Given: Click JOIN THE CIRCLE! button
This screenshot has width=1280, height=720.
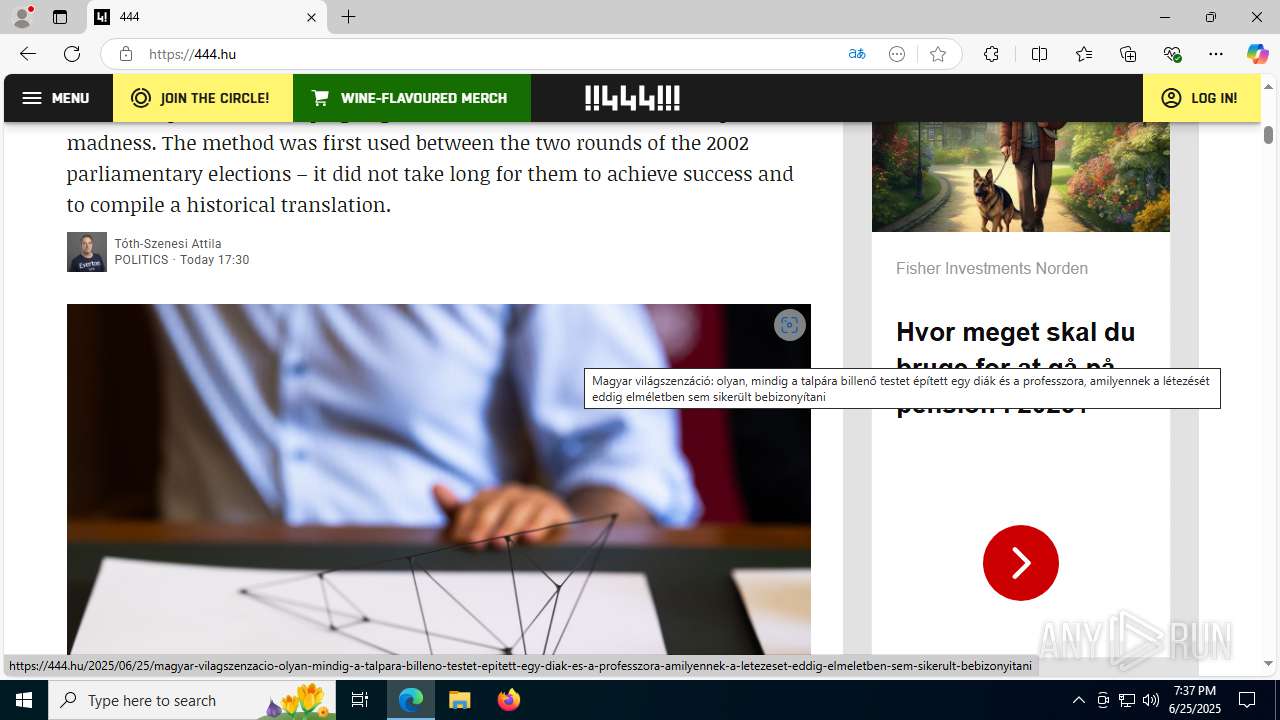Looking at the screenshot, I should point(203,98).
